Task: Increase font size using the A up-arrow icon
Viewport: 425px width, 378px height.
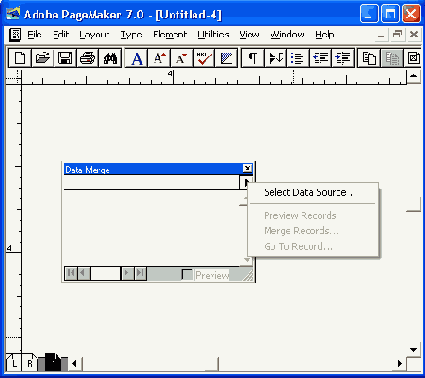Action: coord(159,58)
